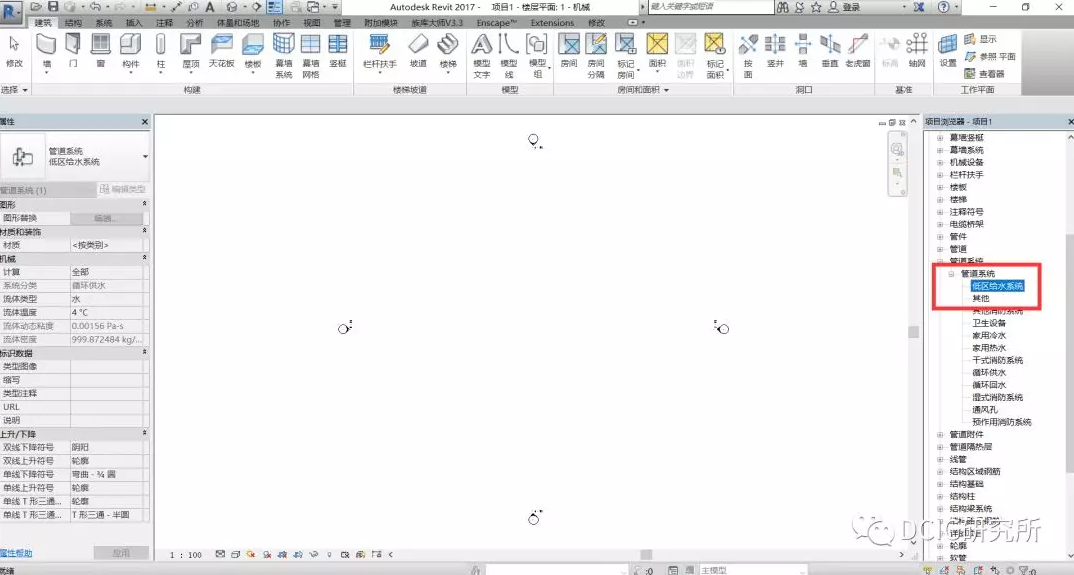This screenshot has width=1074, height=575.
Task: Open the 系统 ribbon tab
Action: coord(103,23)
